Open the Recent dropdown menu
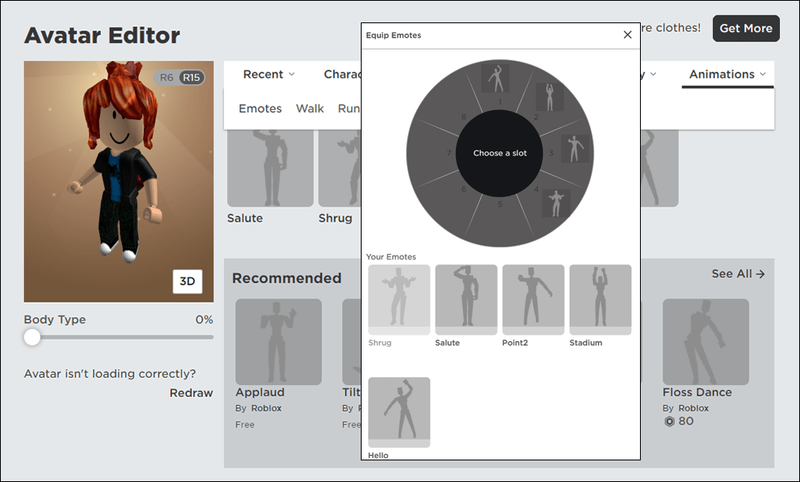This screenshot has width=800, height=482. point(269,74)
